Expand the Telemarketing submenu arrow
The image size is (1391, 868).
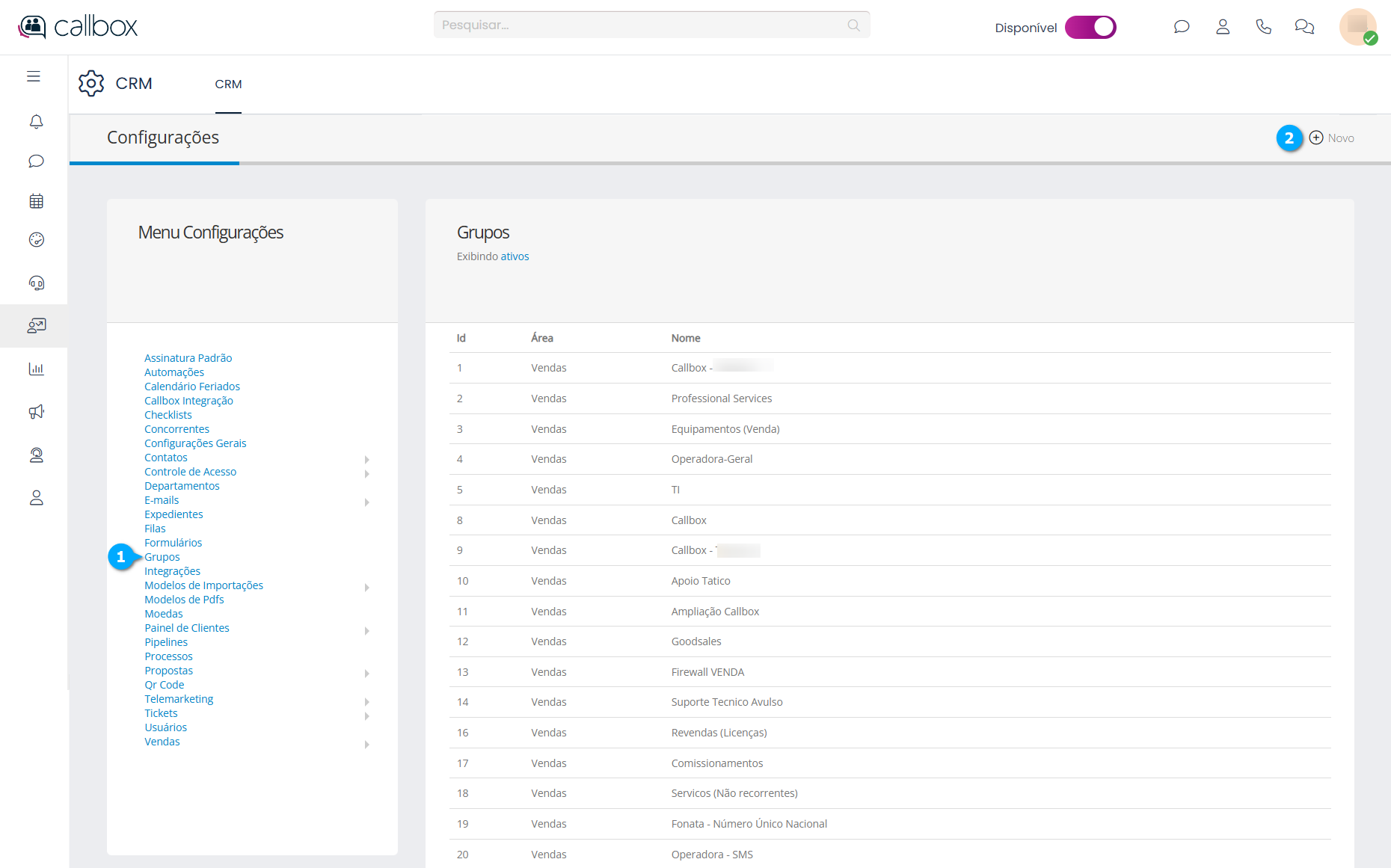click(x=366, y=701)
